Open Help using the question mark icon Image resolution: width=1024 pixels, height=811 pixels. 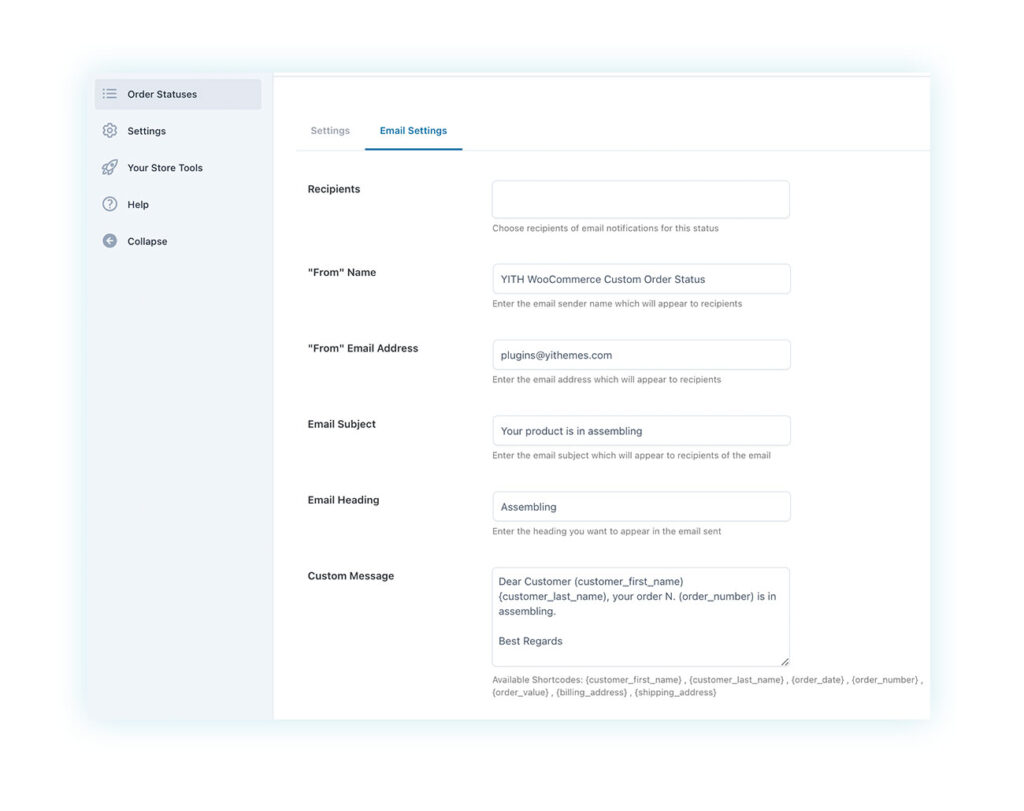coord(110,204)
